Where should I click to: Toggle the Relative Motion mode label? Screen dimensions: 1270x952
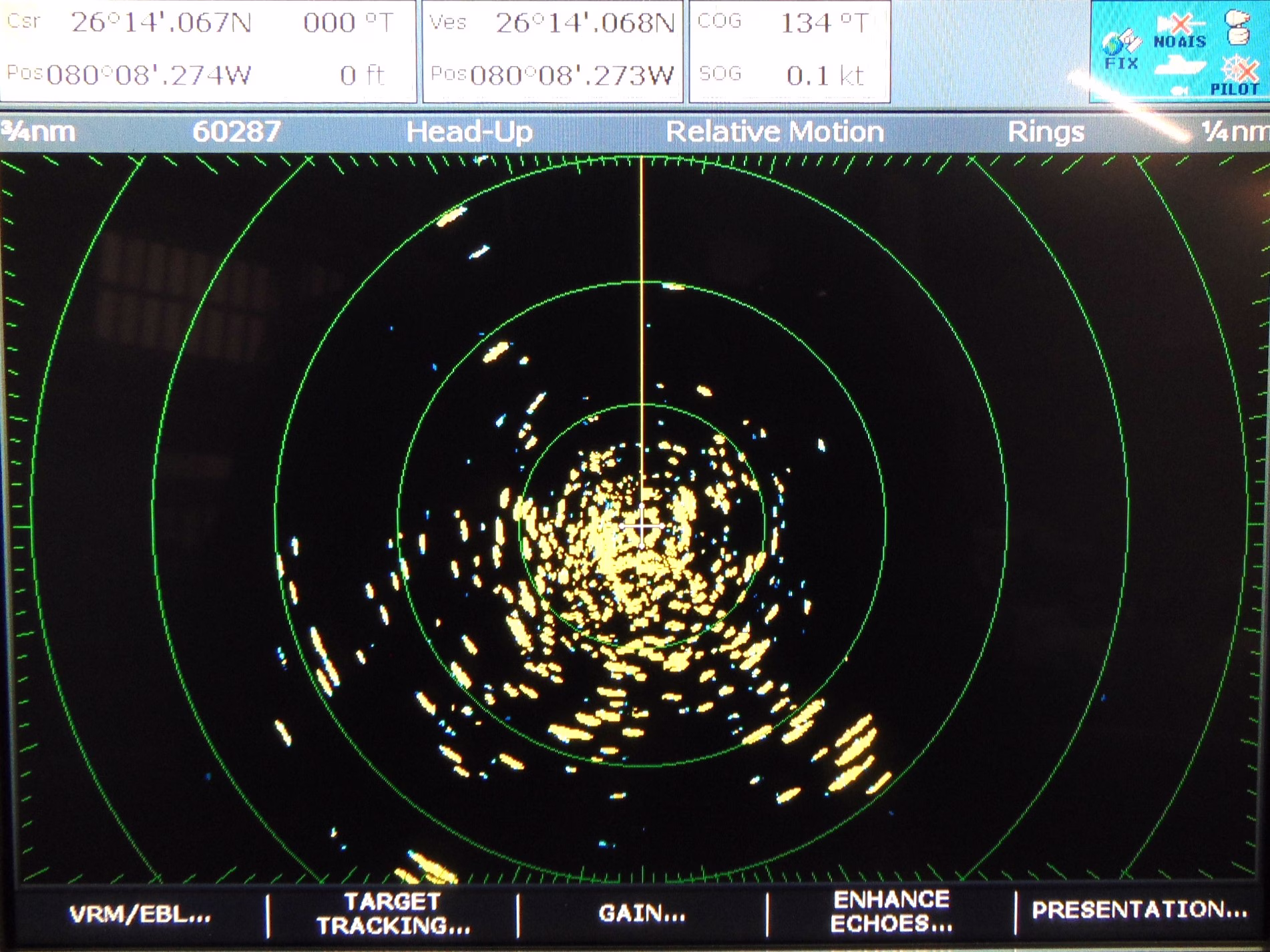[x=775, y=132]
